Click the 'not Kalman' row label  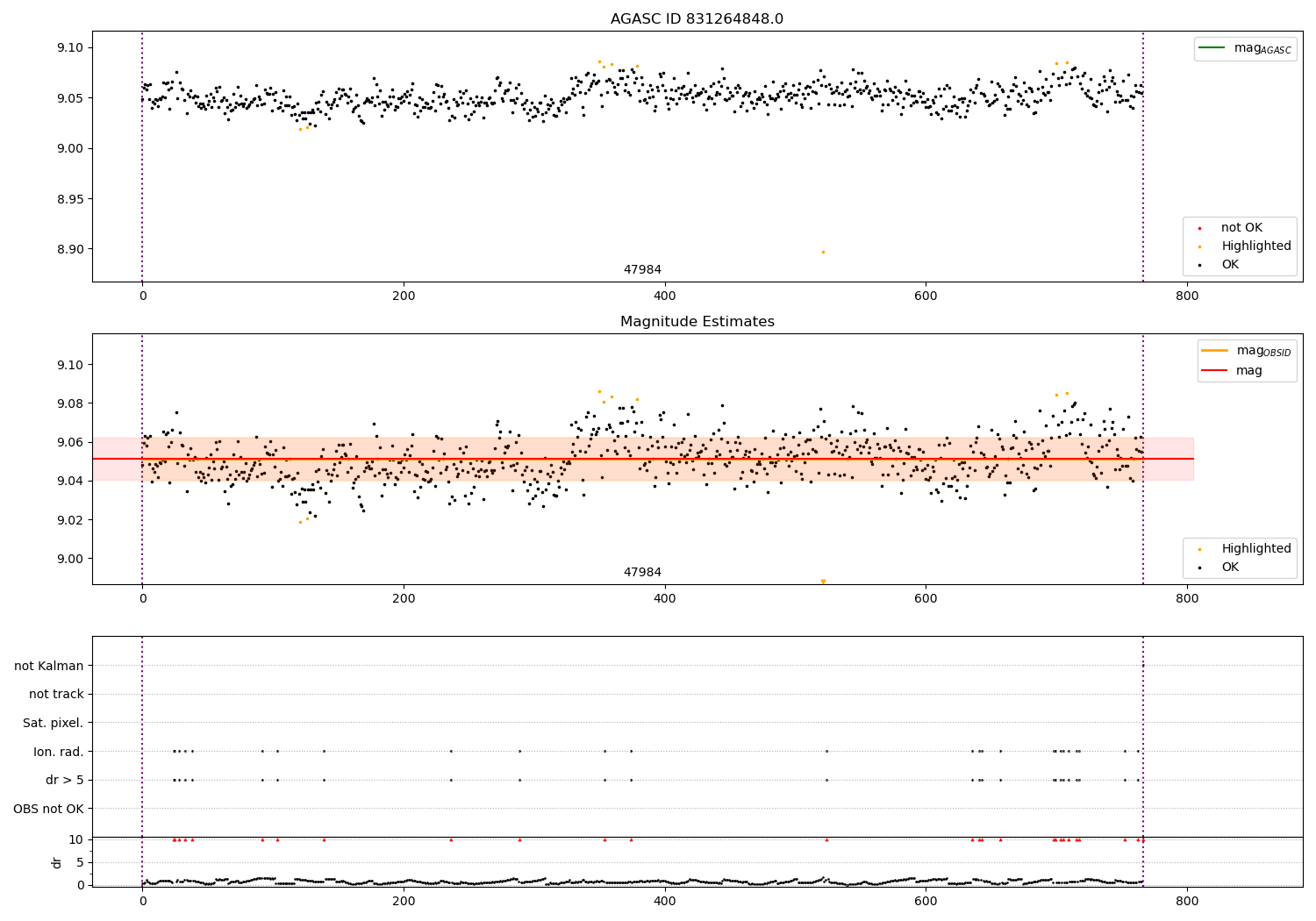click(49, 666)
